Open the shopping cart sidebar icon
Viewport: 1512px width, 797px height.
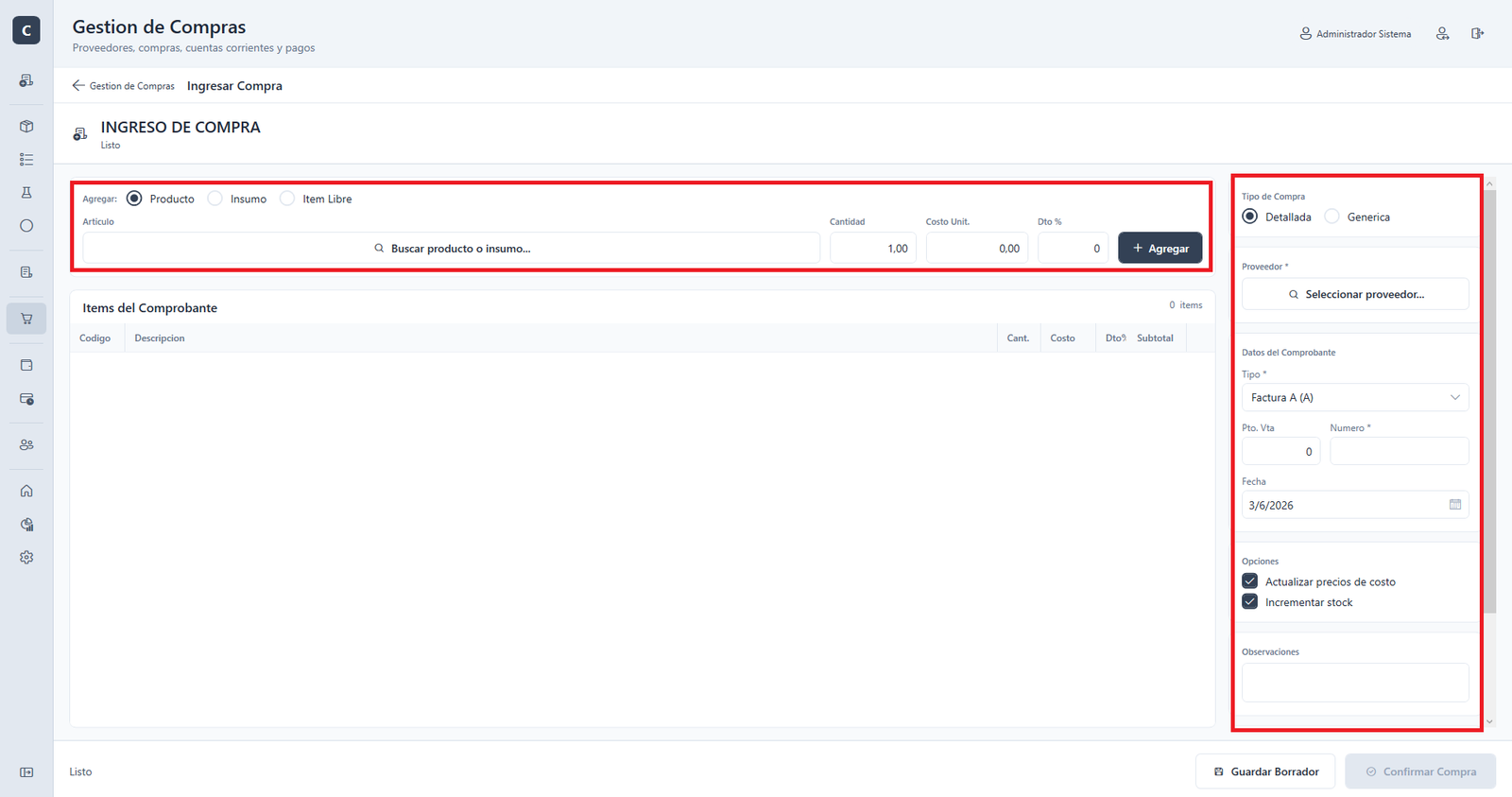click(x=26, y=319)
